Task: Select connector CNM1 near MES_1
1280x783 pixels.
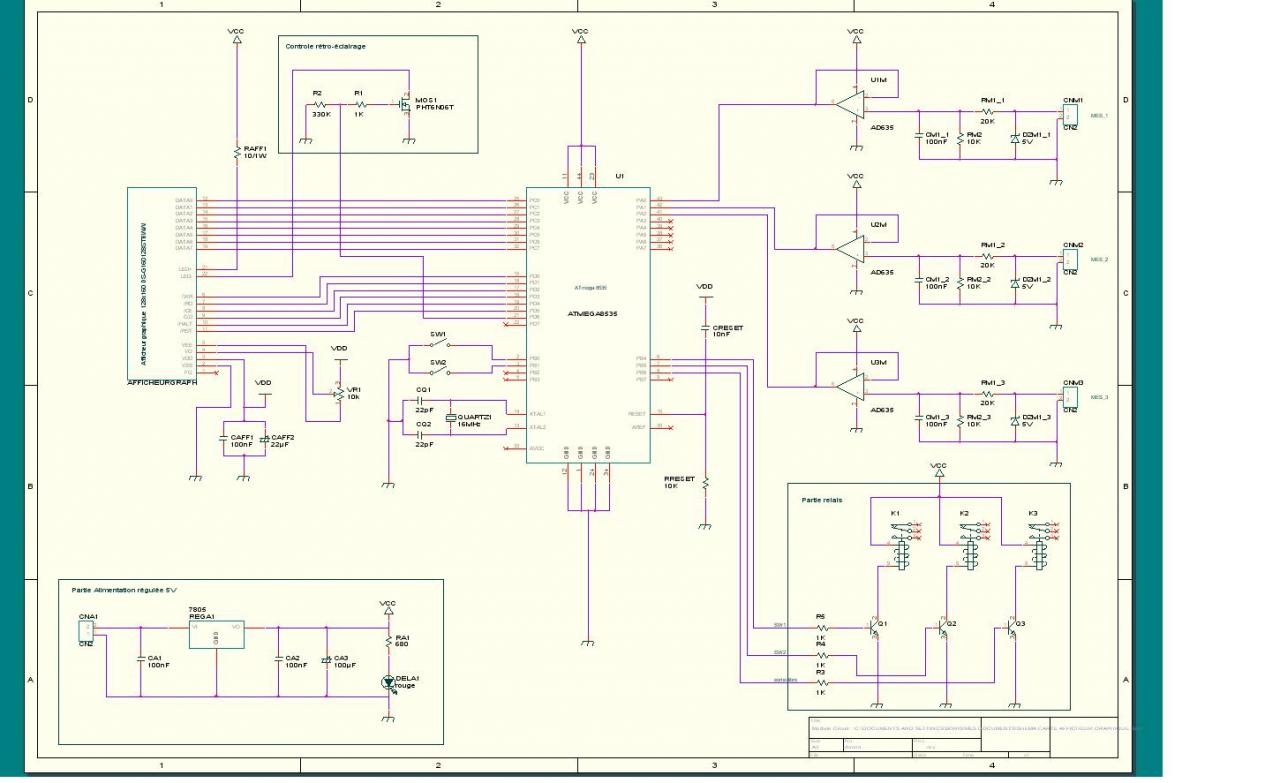Action: coord(1069,114)
